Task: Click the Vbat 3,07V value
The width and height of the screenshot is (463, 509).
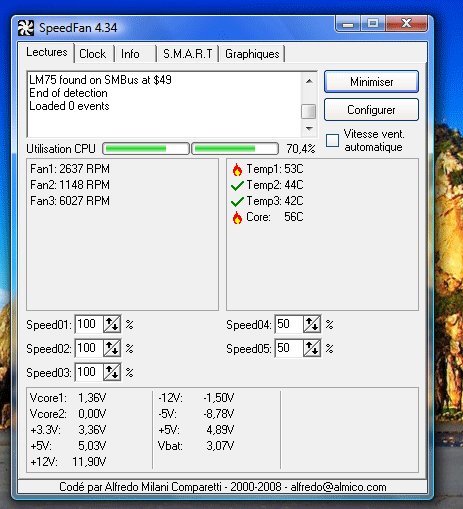Action: [220, 446]
